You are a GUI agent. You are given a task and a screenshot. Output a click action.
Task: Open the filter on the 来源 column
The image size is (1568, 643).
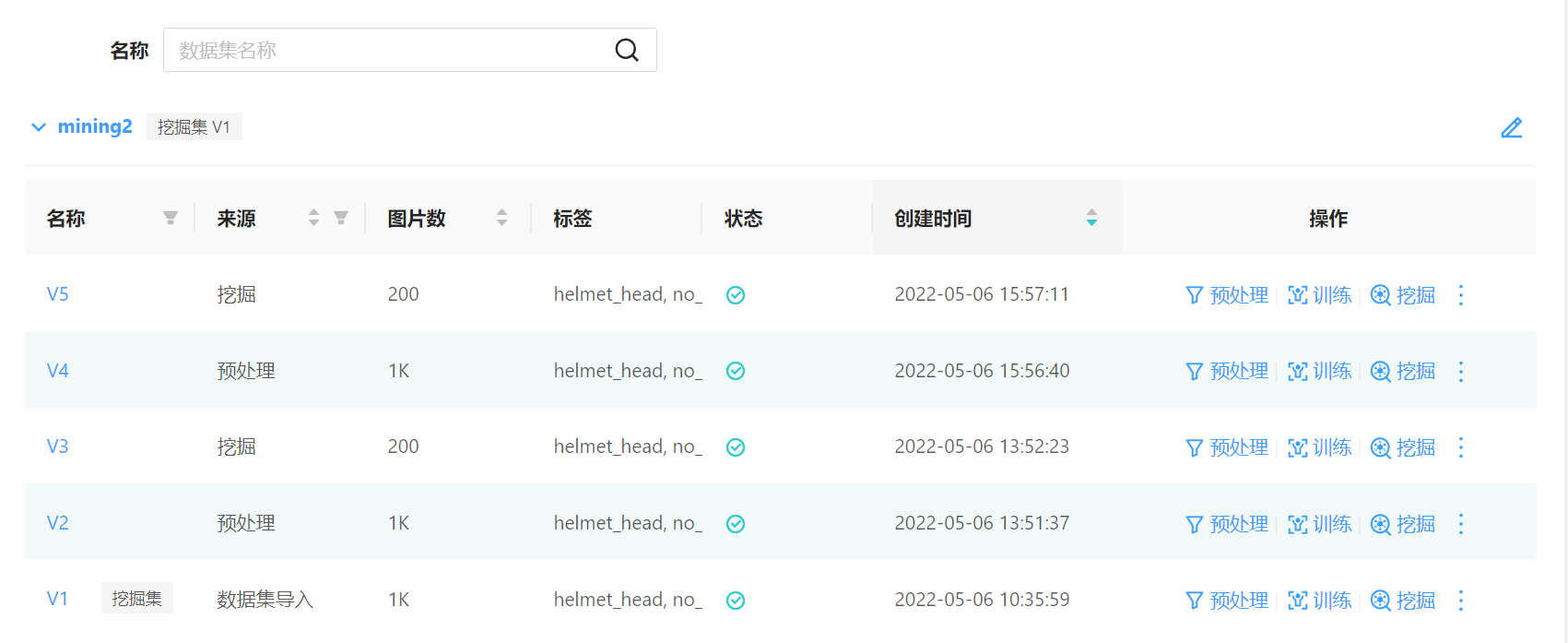click(x=341, y=218)
